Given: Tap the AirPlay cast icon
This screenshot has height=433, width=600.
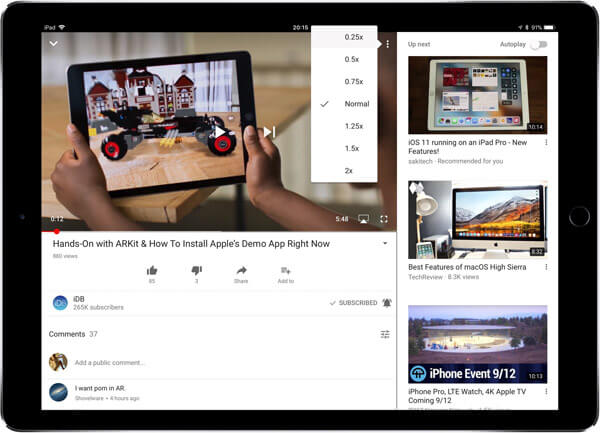Looking at the screenshot, I should (x=364, y=219).
